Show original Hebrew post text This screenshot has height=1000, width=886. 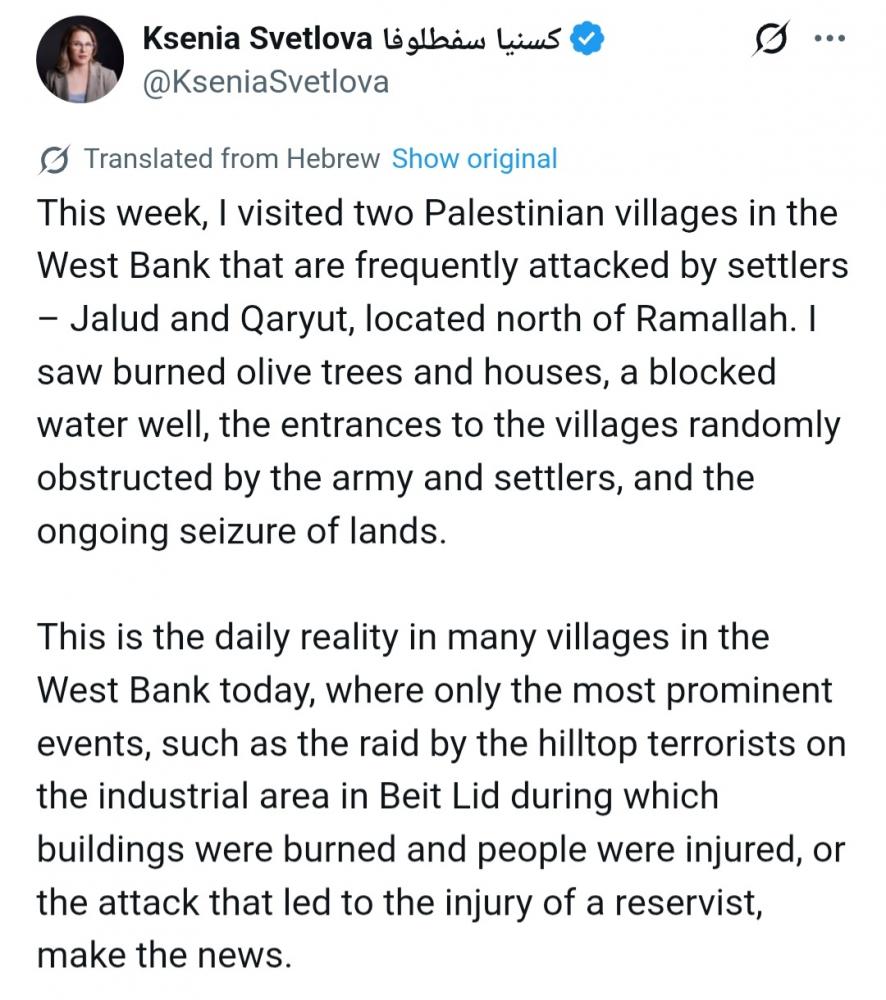click(x=474, y=159)
